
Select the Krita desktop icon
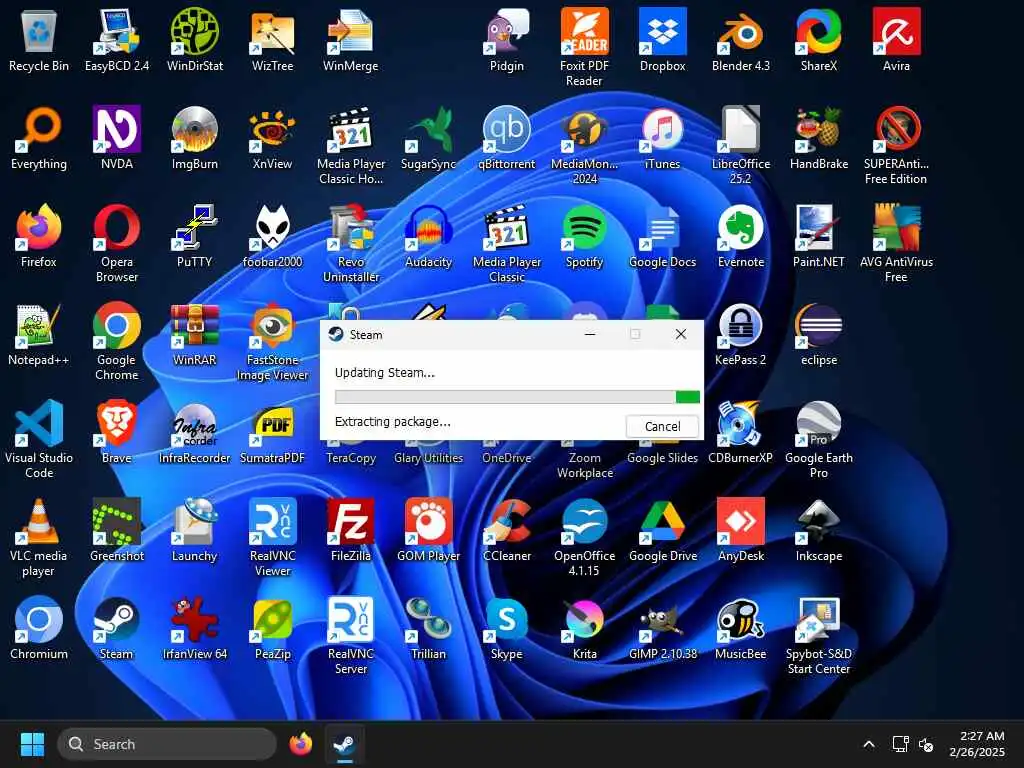tap(584, 628)
